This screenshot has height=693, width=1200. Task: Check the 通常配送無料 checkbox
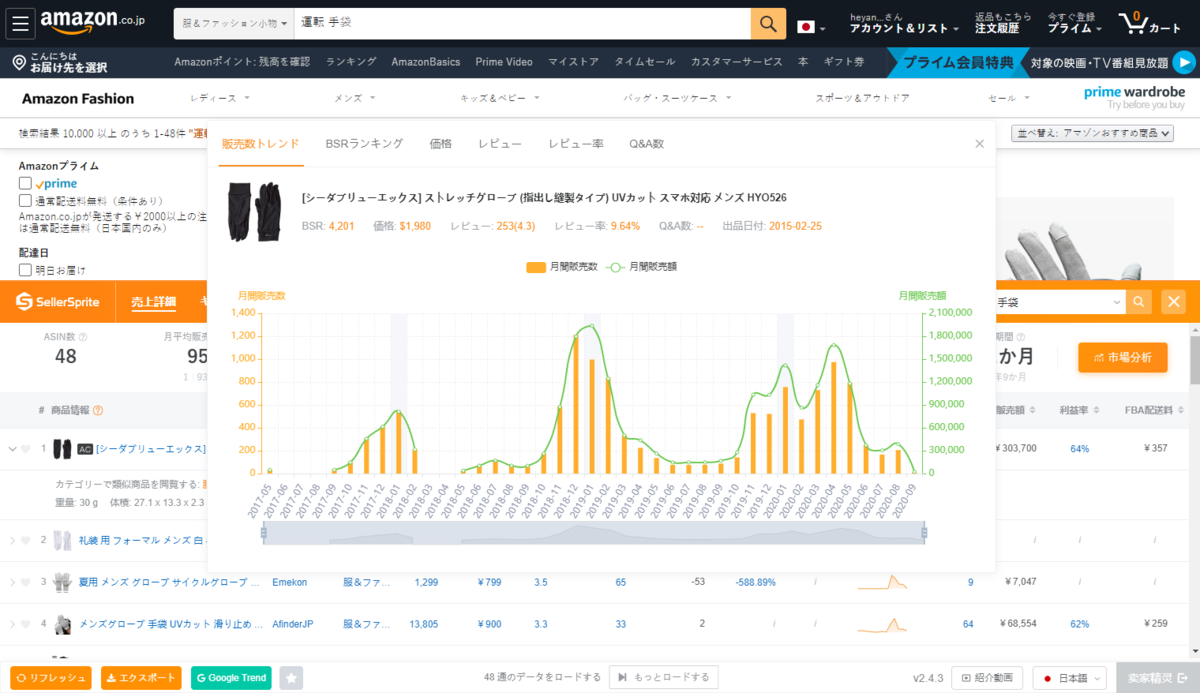pyautogui.click(x=26, y=200)
